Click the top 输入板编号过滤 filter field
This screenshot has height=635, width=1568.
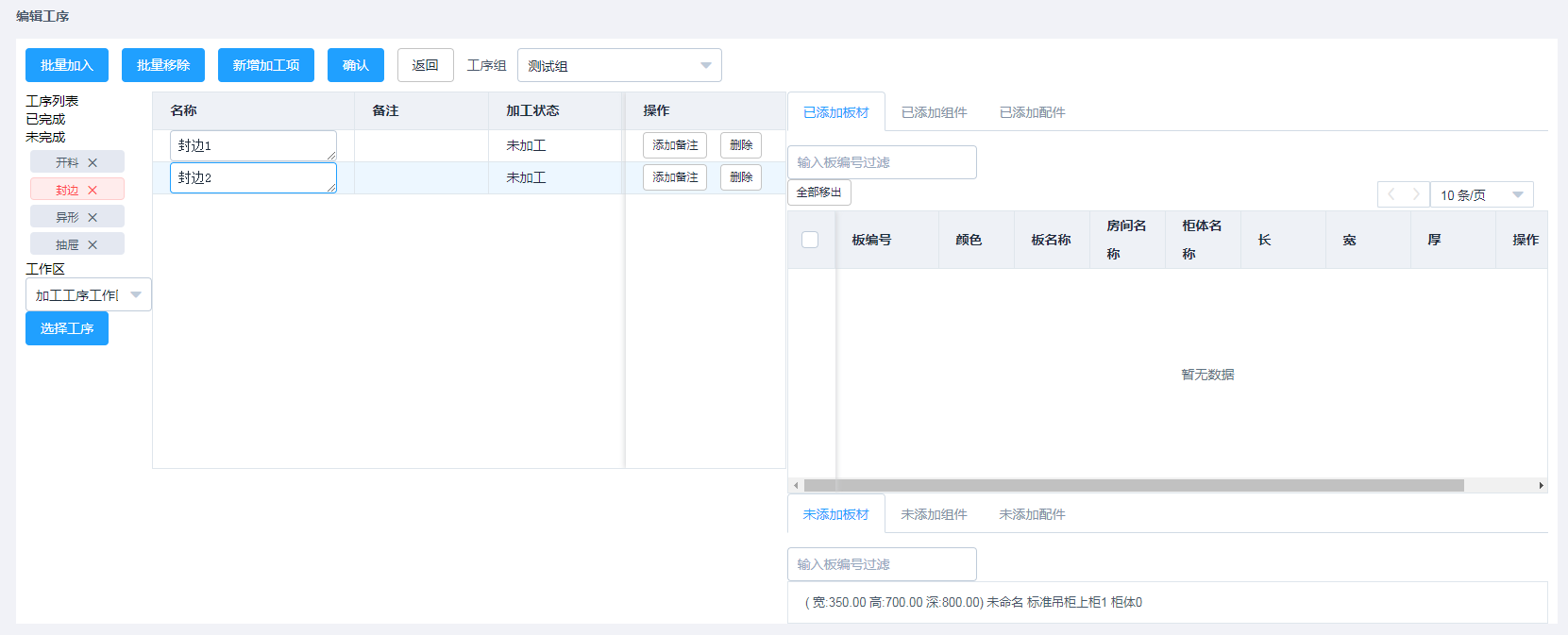tap(882, 162)
